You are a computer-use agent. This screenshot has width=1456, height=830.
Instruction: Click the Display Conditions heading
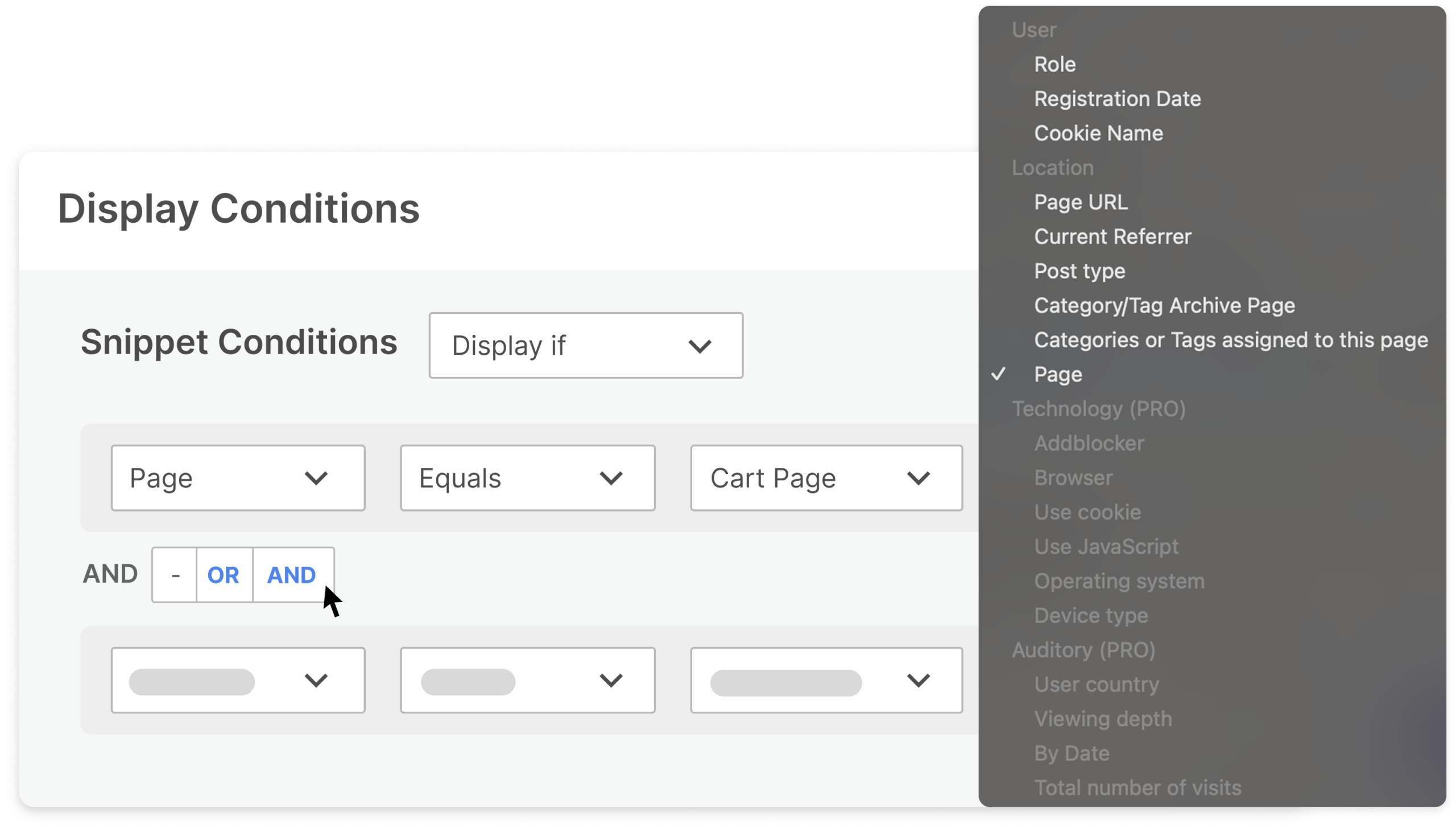[x=238, y=209]
